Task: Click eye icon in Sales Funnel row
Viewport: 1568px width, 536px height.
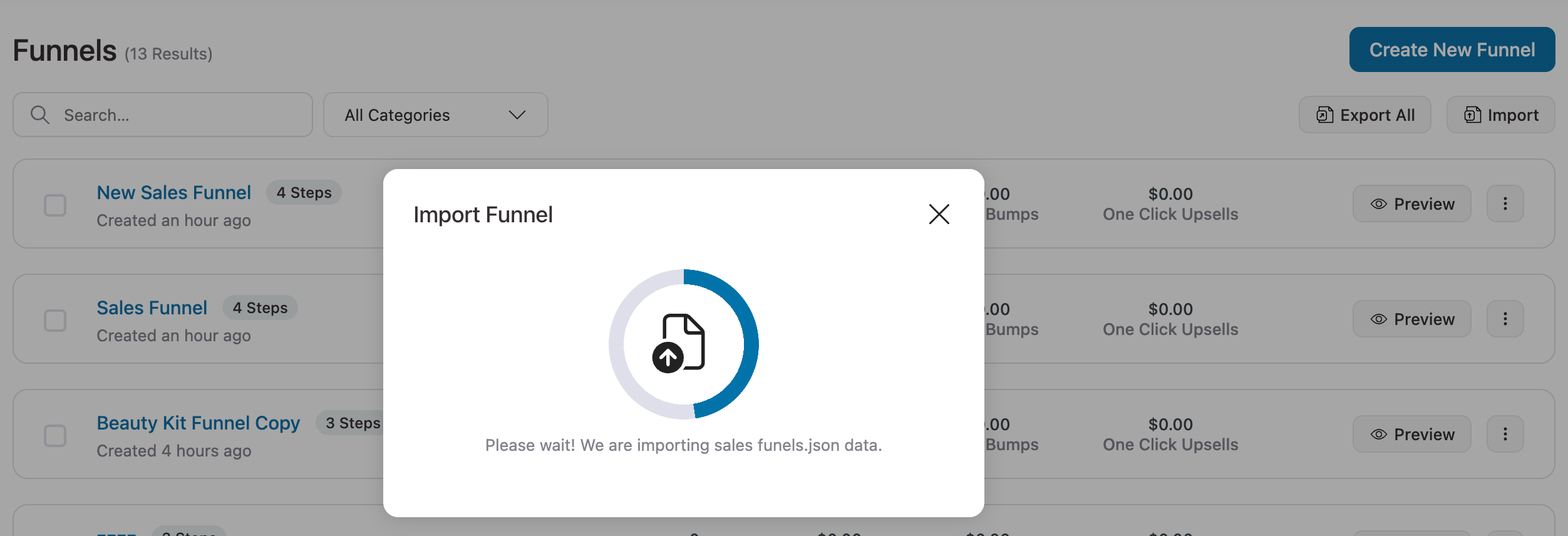Action: 1378,319
